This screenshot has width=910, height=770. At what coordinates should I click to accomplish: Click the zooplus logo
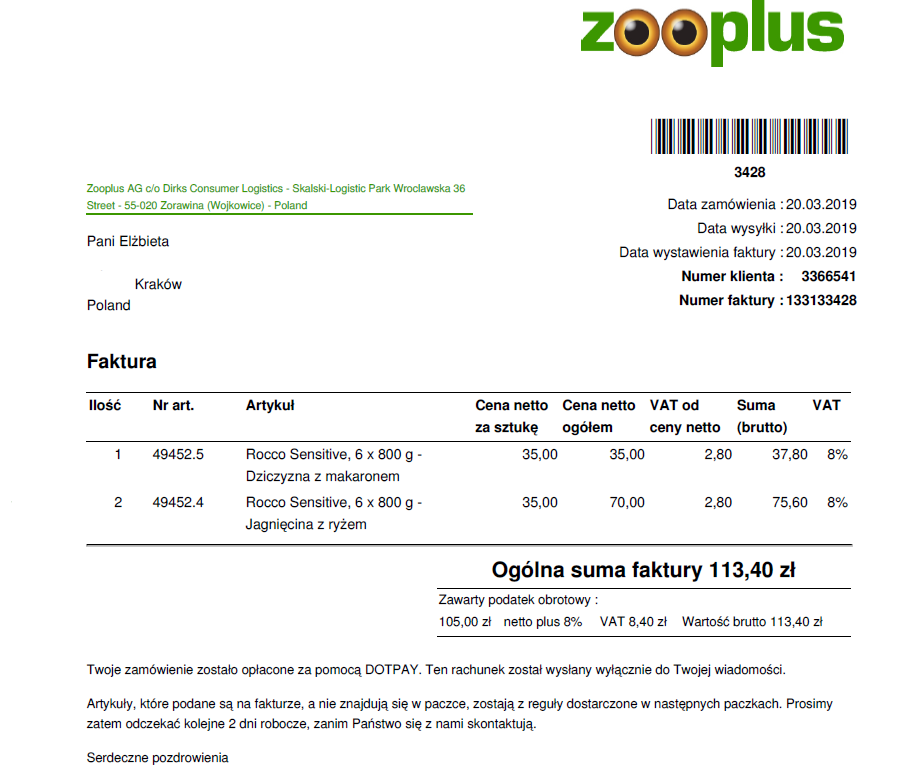click(712, 32)
